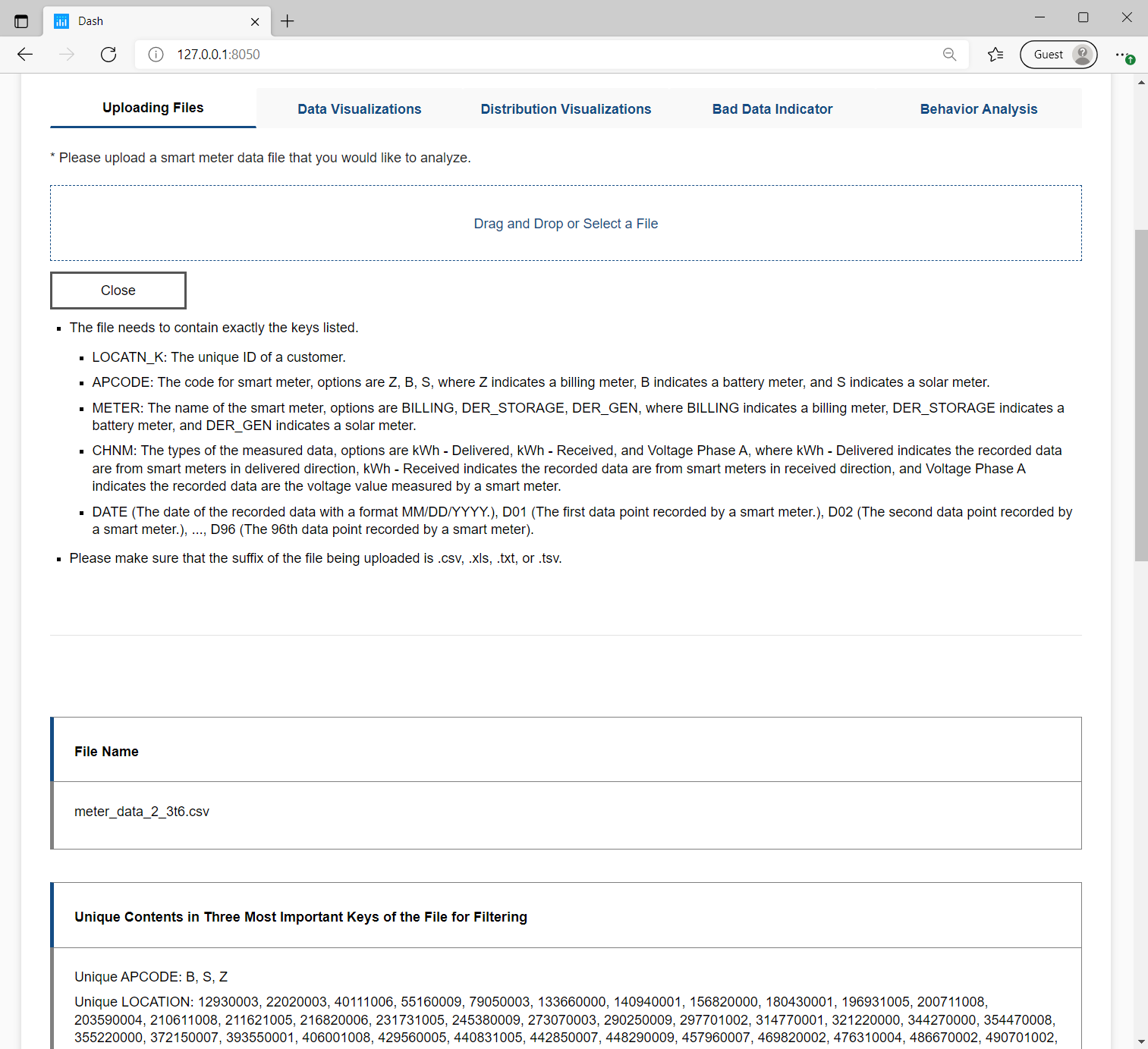Switch to Data Visualizations tab
The width and height of the screenshot is (1148, 1049).
pyautogui.click(x=359, y=109)
